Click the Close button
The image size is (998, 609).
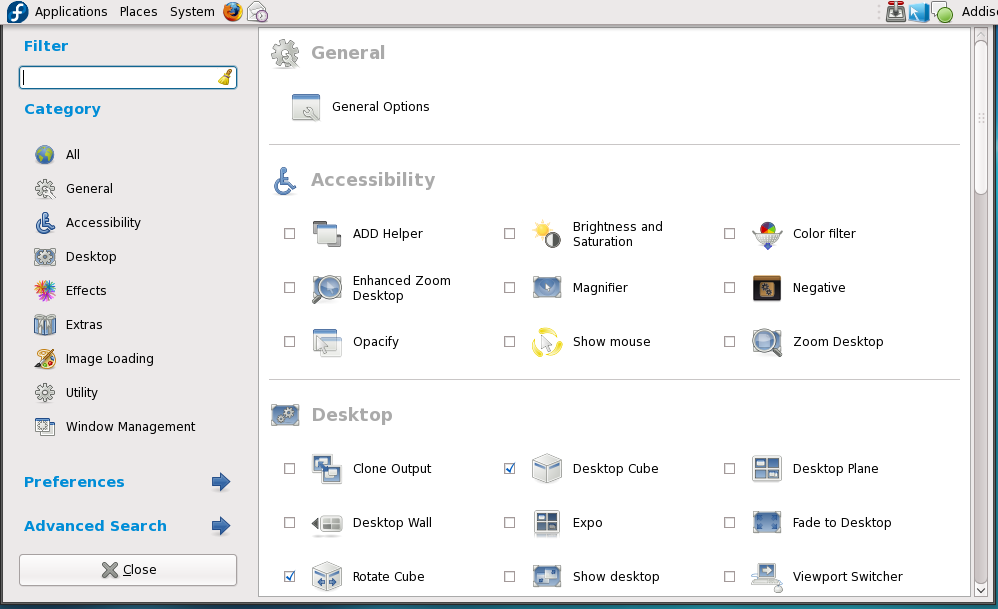coord(128,570)
